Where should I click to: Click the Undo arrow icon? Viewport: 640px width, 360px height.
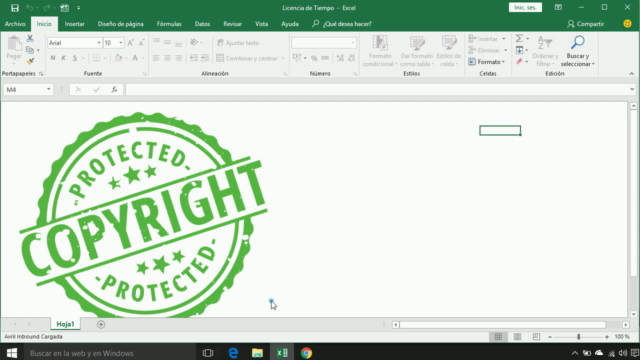29,8
